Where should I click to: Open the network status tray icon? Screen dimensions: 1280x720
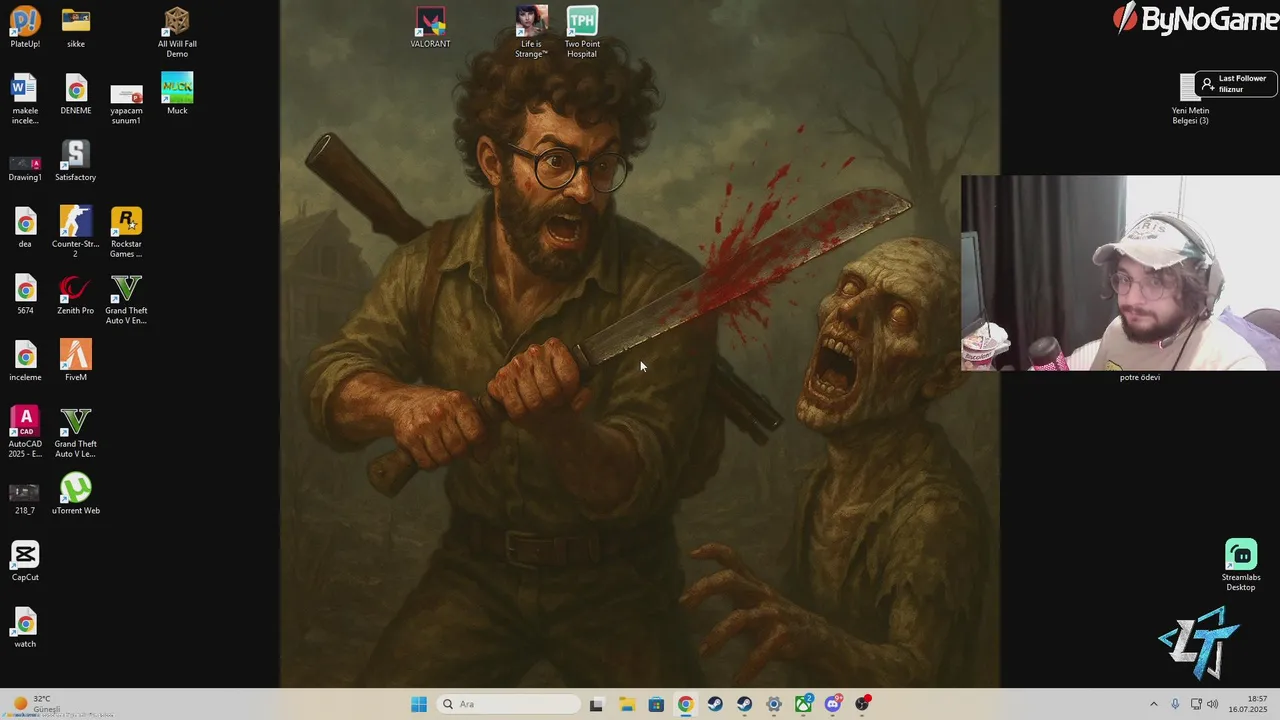click(1196, 704)
